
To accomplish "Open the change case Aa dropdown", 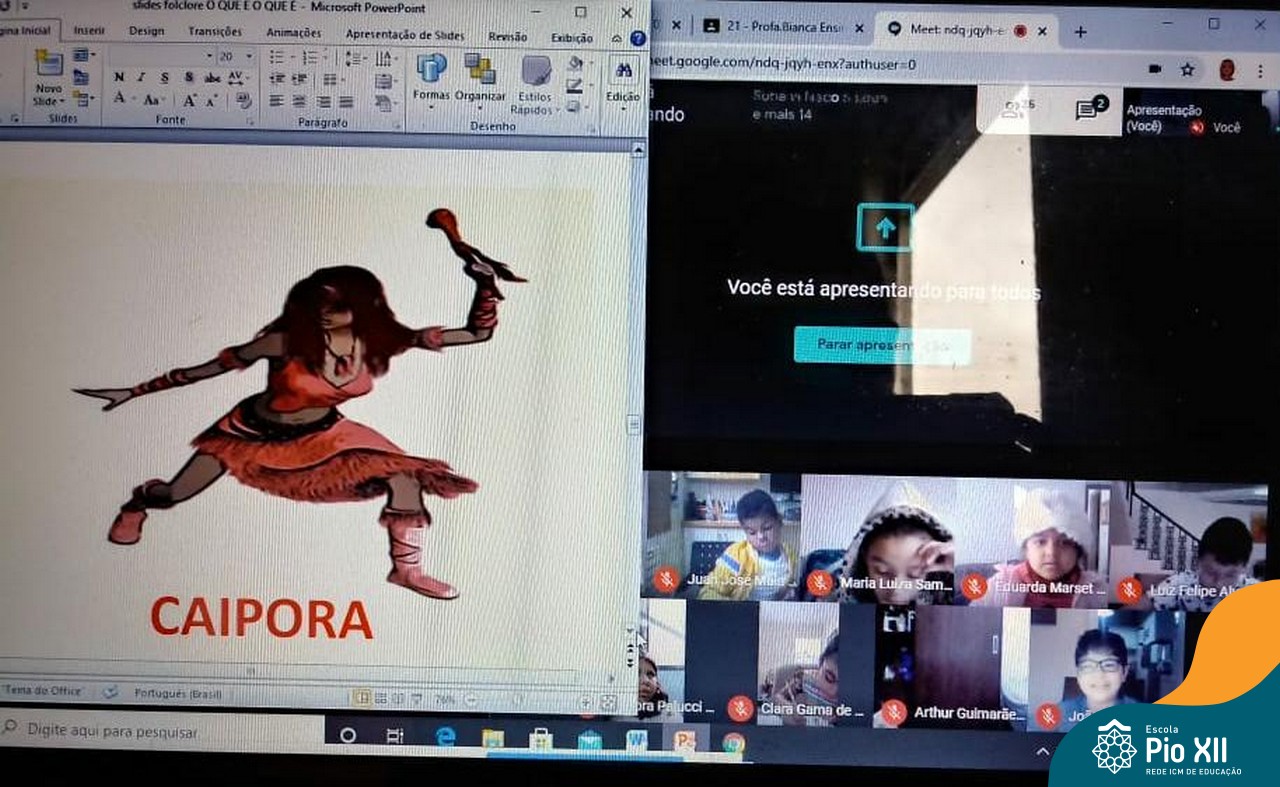I will pos(154,100).
